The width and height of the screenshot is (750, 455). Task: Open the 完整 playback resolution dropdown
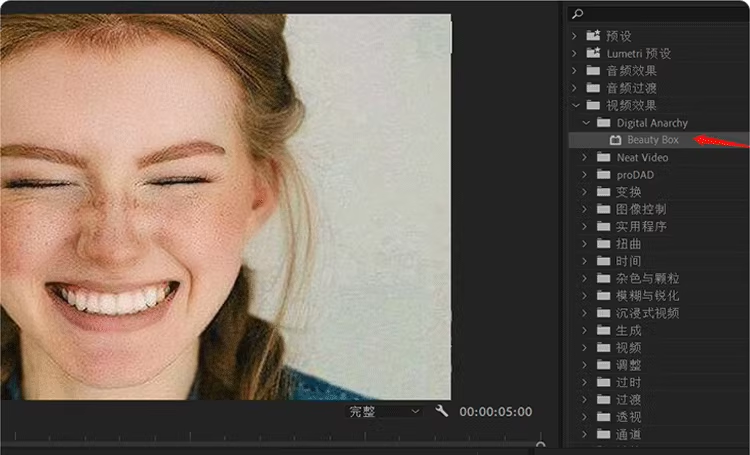coord(385,411)
